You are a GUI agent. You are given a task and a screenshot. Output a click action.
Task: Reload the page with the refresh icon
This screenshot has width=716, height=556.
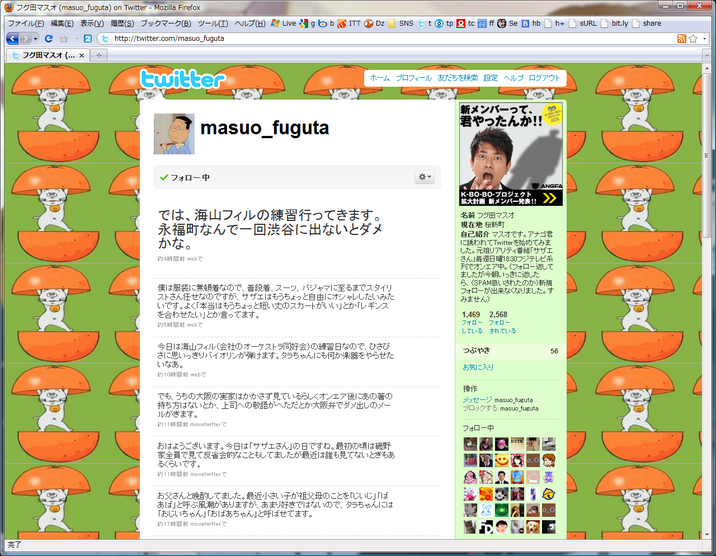click(x=49, y=39)
